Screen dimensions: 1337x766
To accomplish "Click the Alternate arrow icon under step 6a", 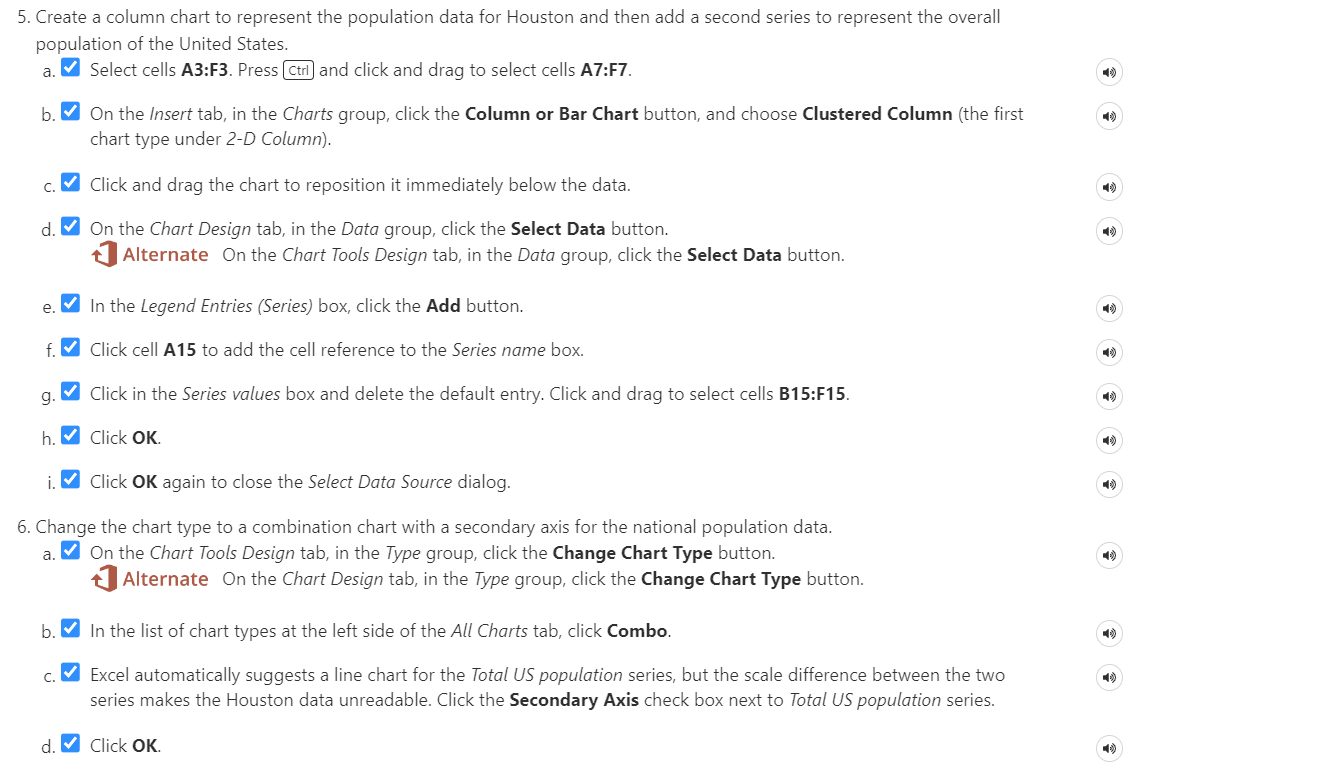I will click(x=105, y=578).
